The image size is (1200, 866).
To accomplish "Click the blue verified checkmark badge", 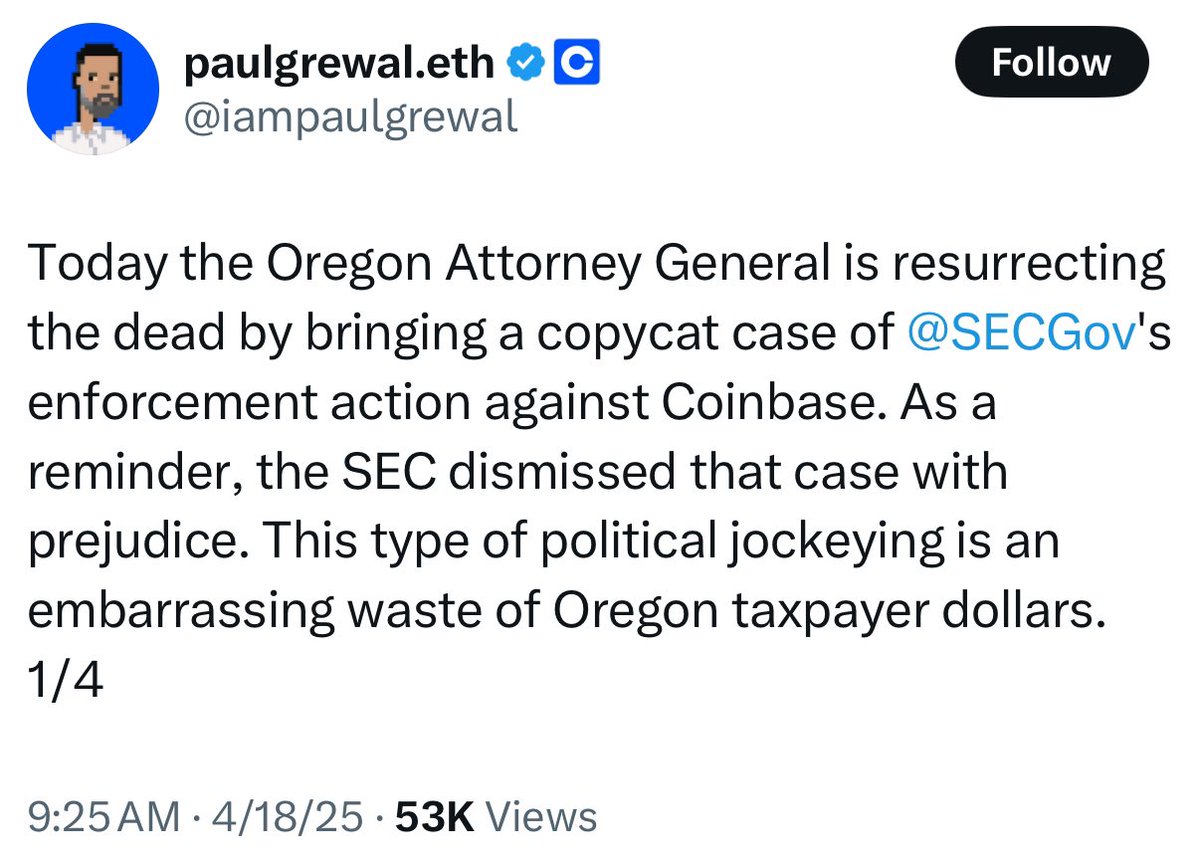I will click(525, 65).
